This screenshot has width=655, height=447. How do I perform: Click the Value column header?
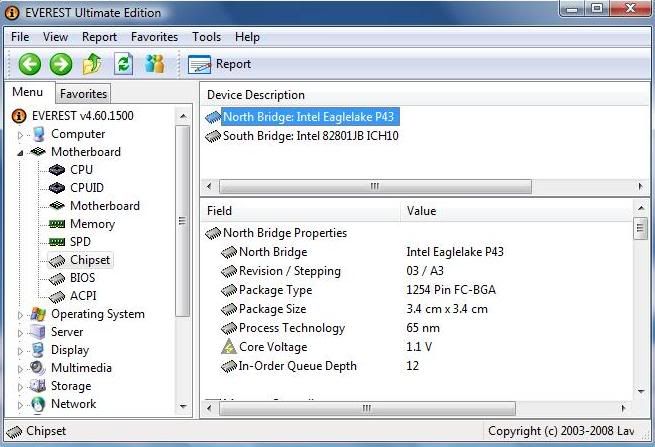coord(516,211)
